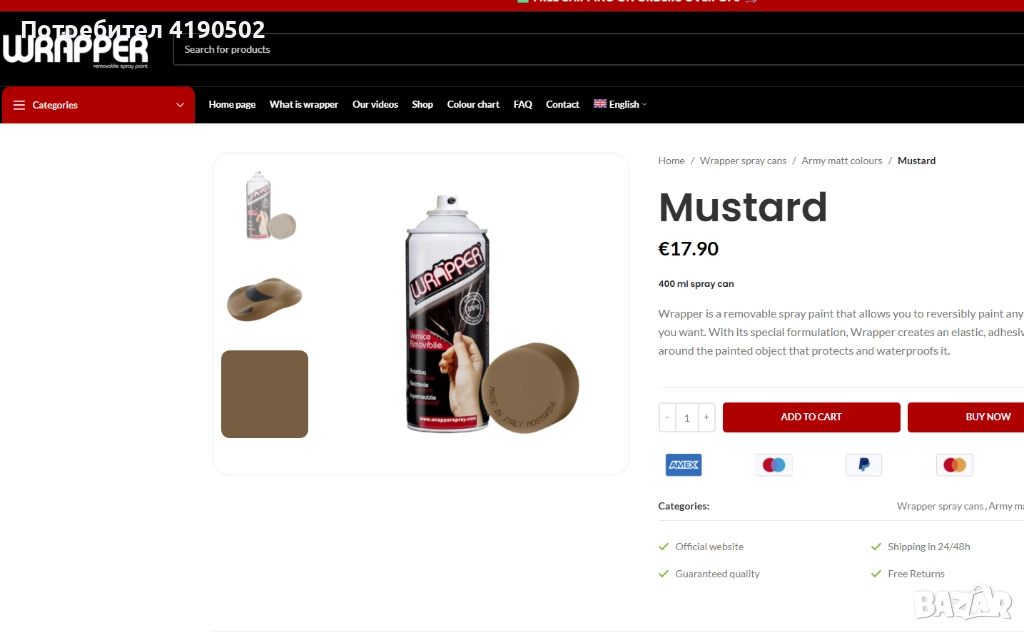Click the American Express payment icon
The height and width of the screenshot is (632, 1024).
(x=683, y=465)
